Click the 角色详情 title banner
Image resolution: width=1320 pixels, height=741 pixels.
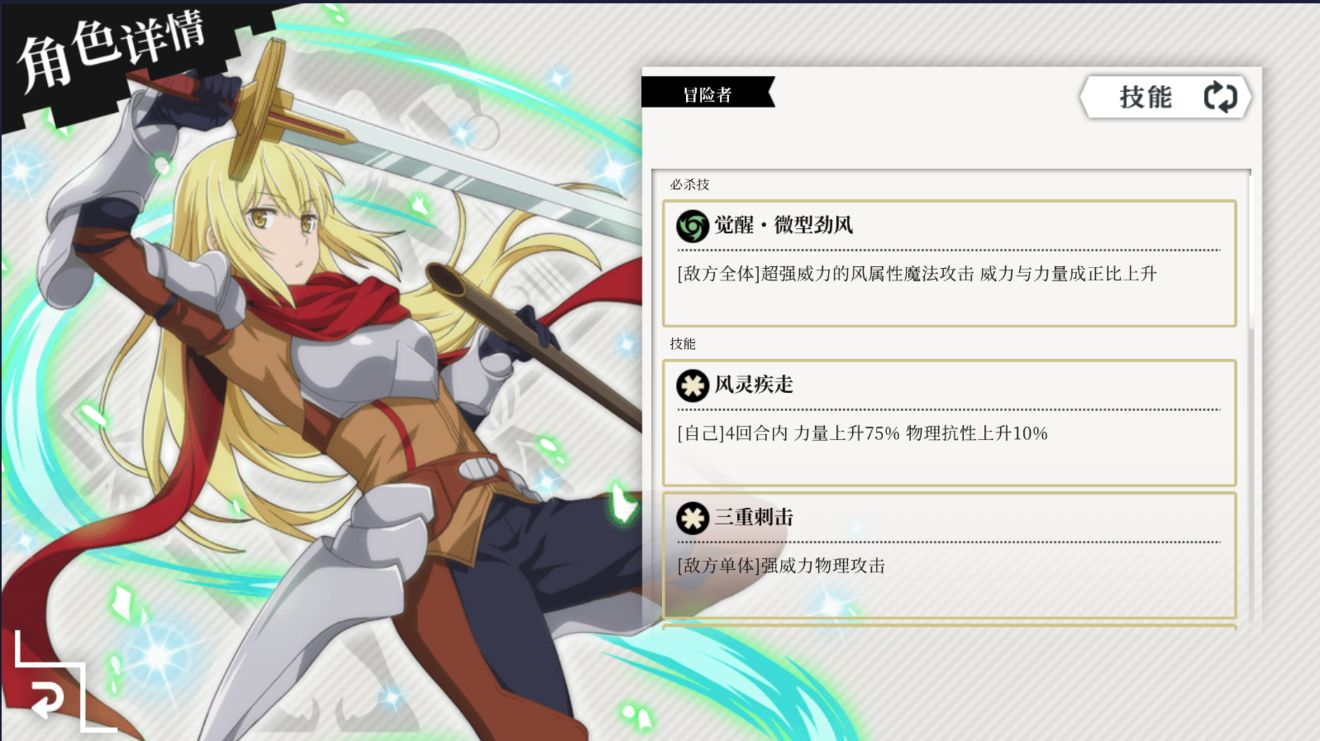click(x=112, y=52)
